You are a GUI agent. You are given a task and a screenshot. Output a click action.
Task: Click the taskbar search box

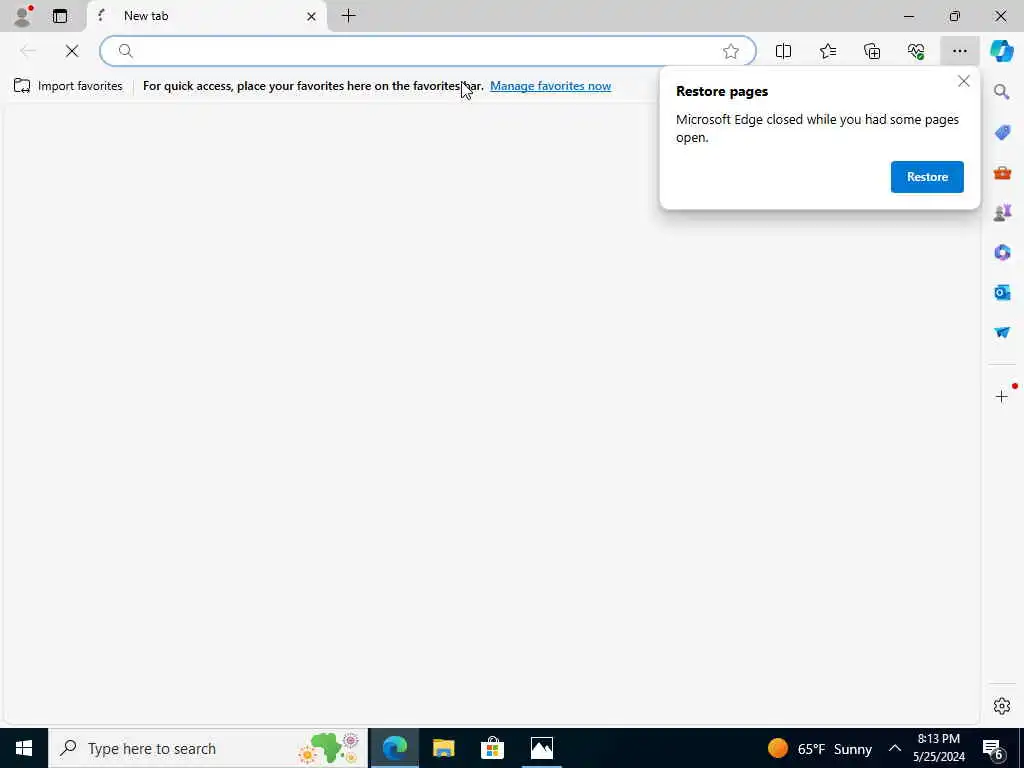pos(208,748)
